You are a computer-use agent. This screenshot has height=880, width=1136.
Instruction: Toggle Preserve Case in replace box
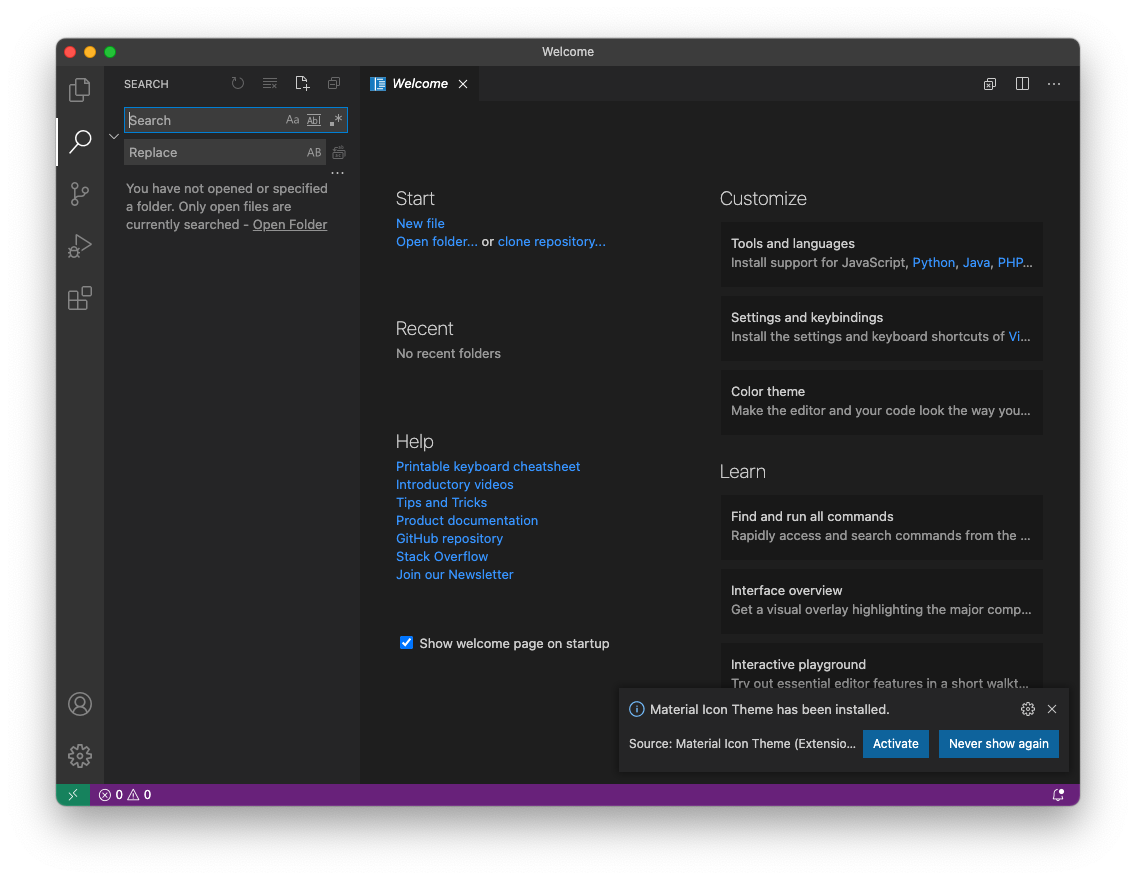[x=314, y=152]
